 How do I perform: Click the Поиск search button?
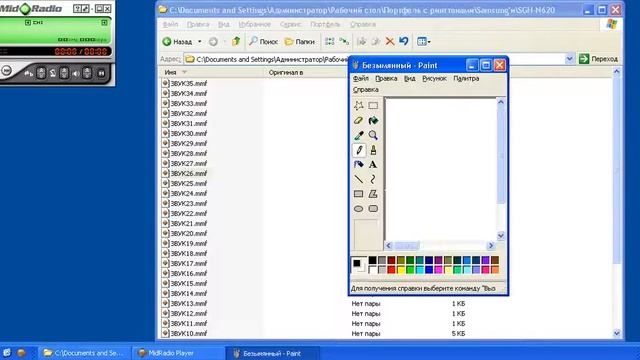(x=264, y=41)
